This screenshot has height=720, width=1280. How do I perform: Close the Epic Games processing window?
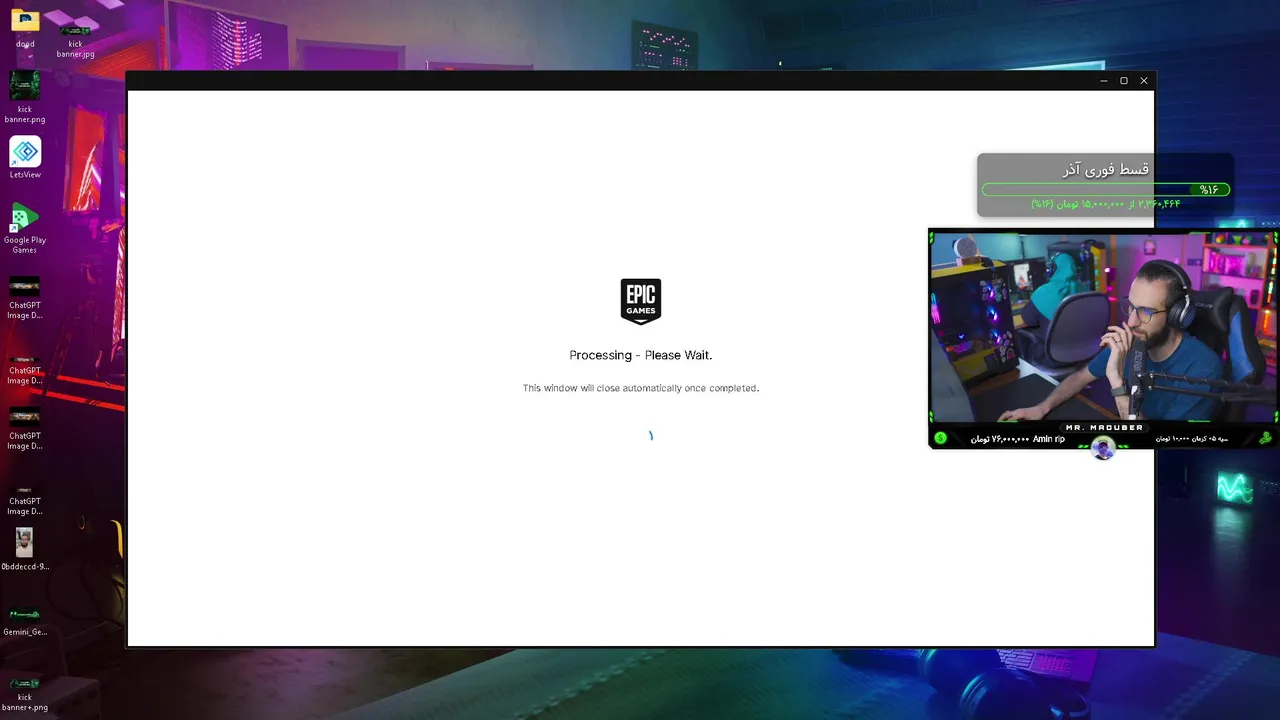1144,80
